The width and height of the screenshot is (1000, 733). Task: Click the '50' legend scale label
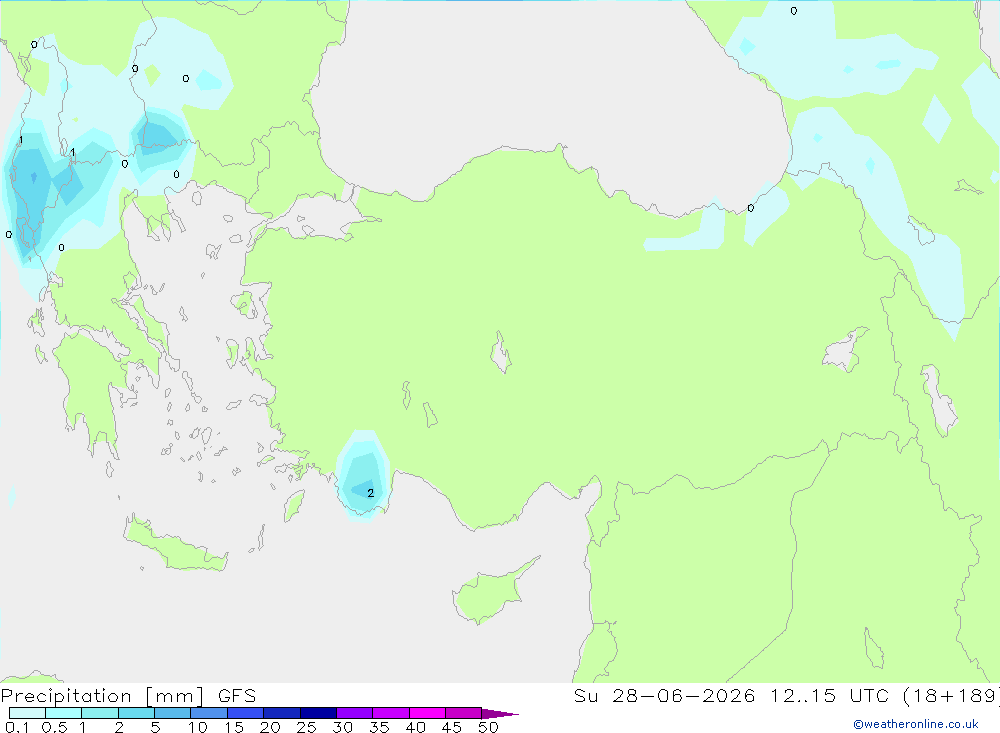(488, 727)
